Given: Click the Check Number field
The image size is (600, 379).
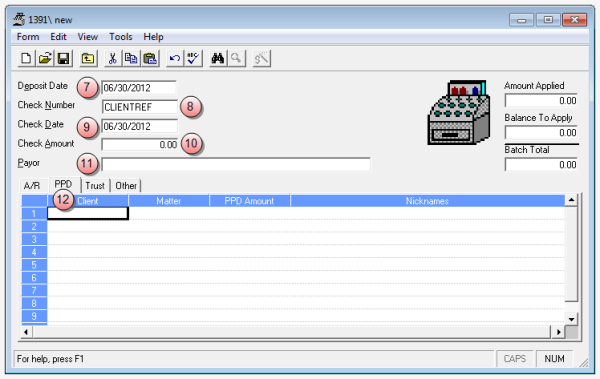Looking at the screenshot, I should [140, 107].
